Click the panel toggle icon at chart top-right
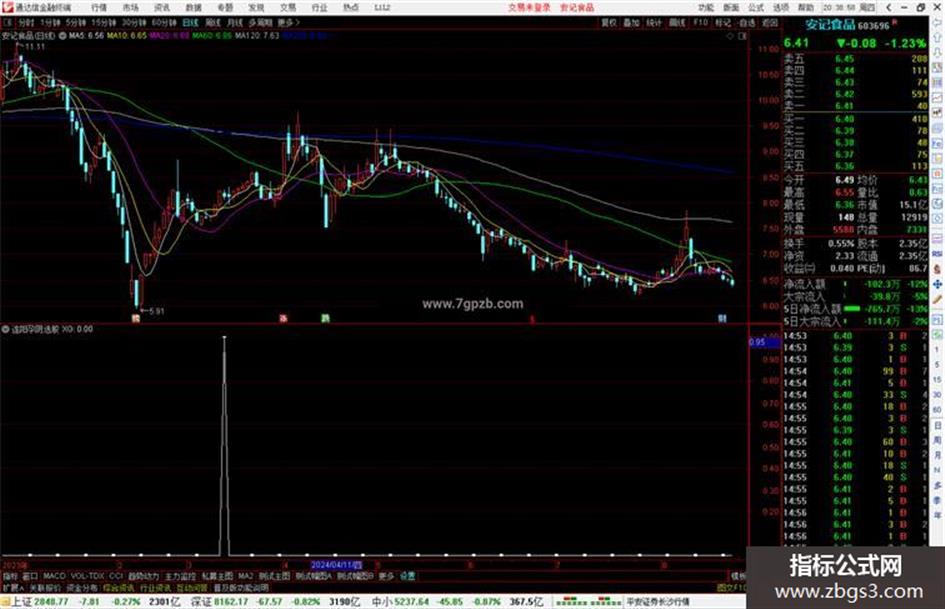This screenshot has height=609, width=945. [742, 37]
